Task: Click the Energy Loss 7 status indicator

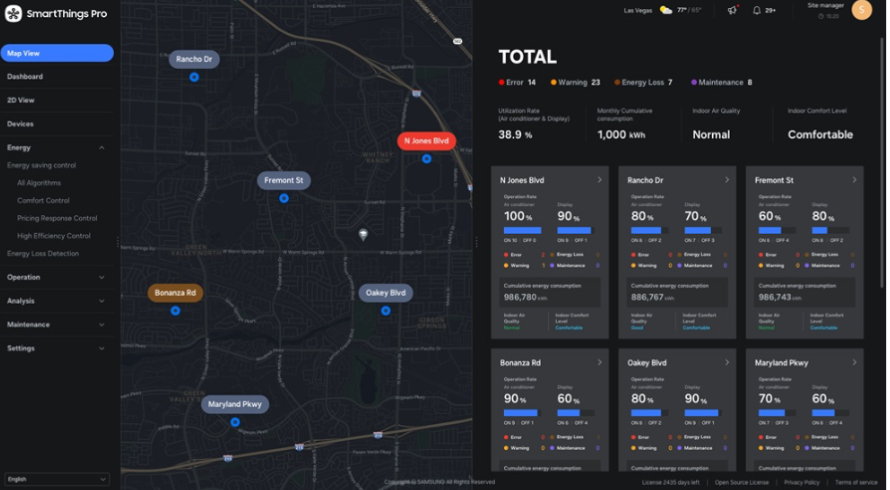Action: (x=643, y=82)
